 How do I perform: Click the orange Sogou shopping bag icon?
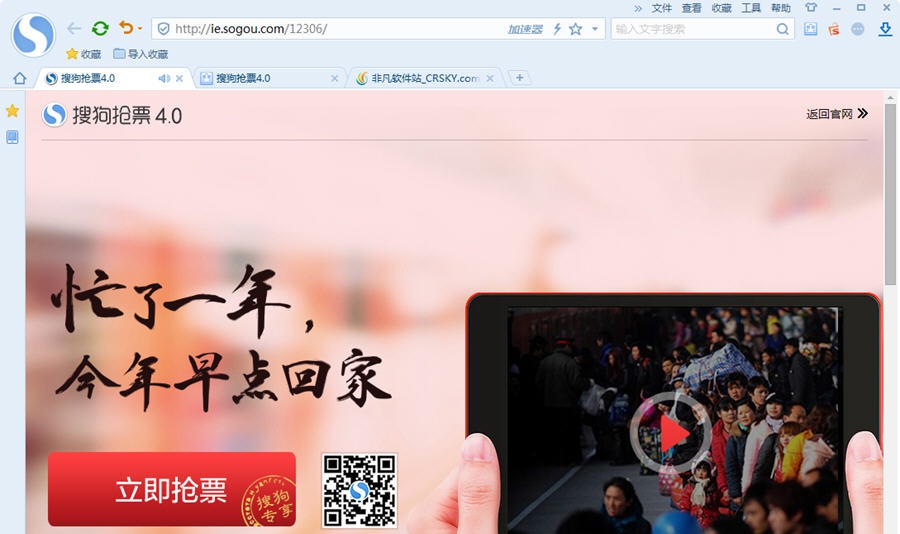834,29
